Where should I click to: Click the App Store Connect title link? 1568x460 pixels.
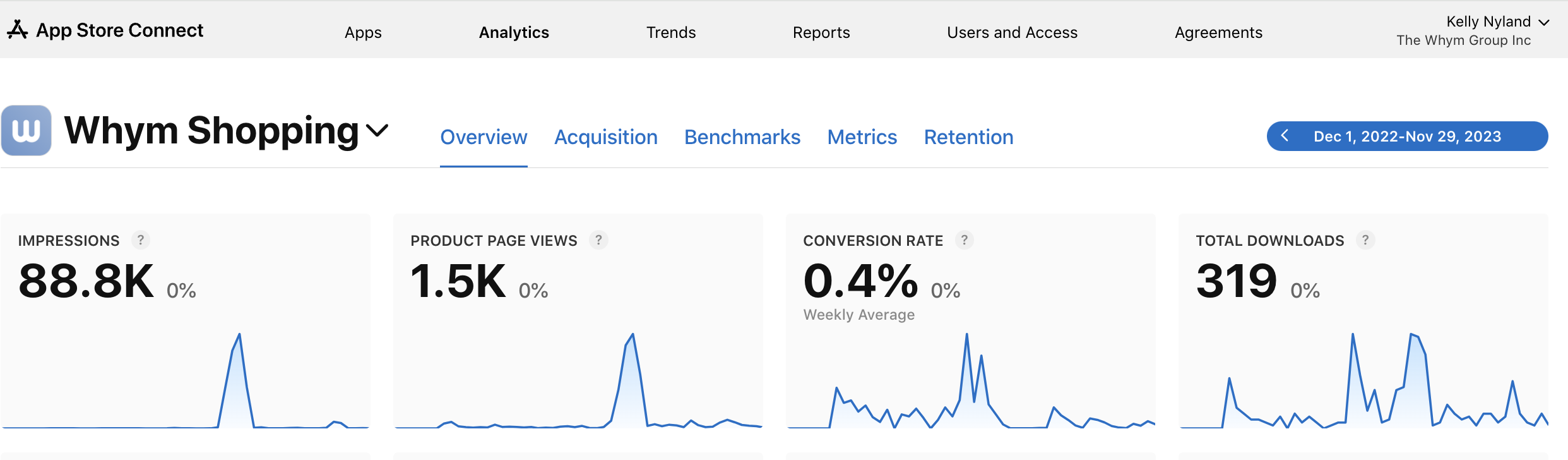point(119,30)
